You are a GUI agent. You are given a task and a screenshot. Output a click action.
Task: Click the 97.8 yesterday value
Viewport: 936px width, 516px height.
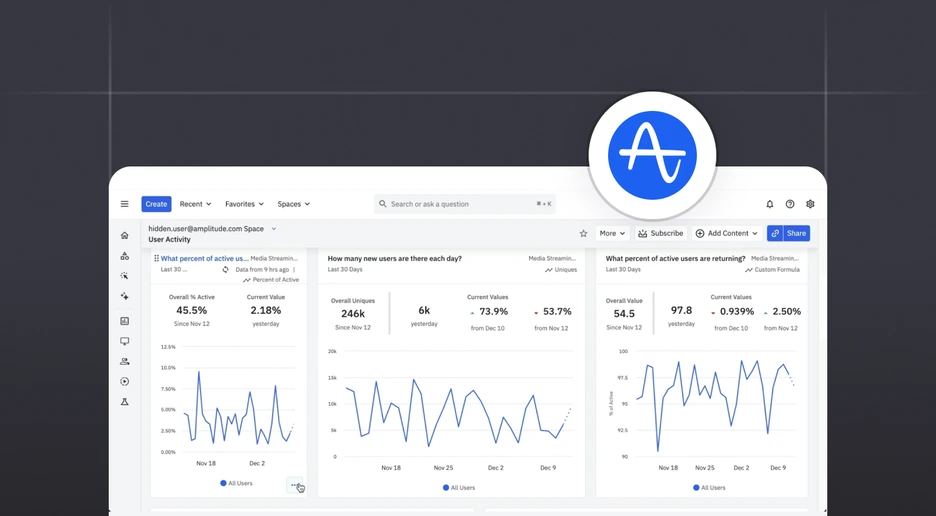point(681,311)
